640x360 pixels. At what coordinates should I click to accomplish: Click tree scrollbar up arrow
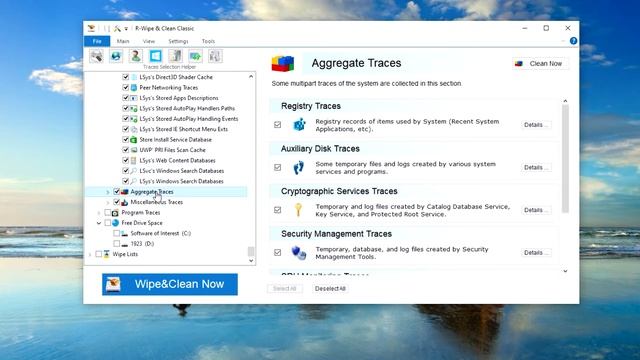[251, 76]
